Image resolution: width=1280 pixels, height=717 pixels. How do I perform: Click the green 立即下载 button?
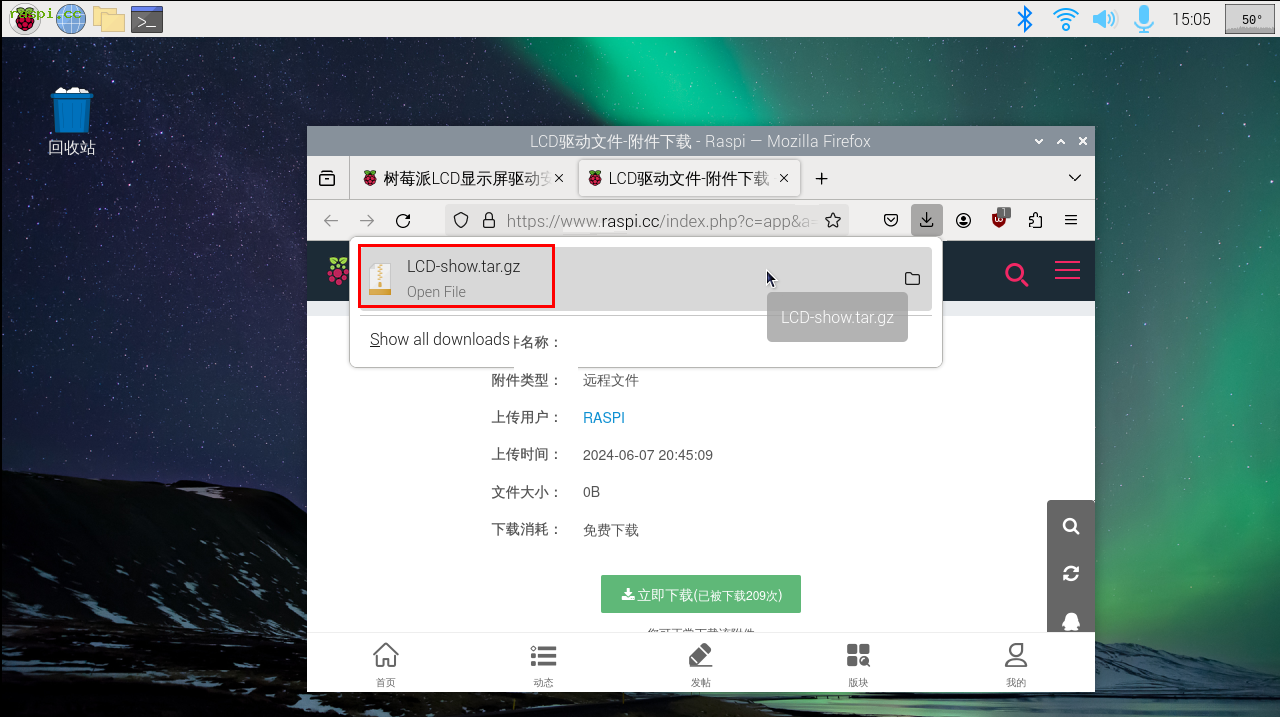700,594
